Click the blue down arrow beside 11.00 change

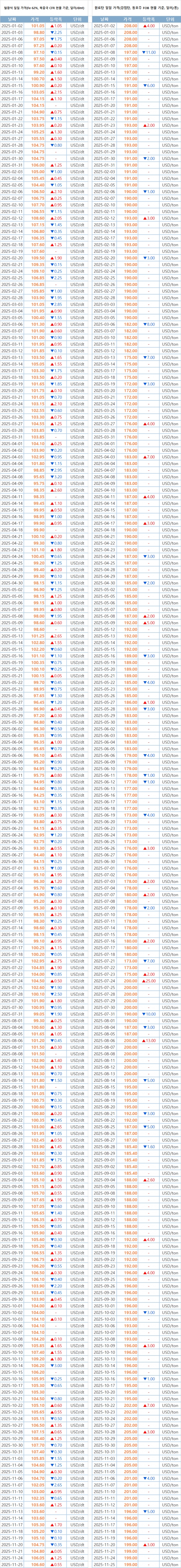pos(143,52)
